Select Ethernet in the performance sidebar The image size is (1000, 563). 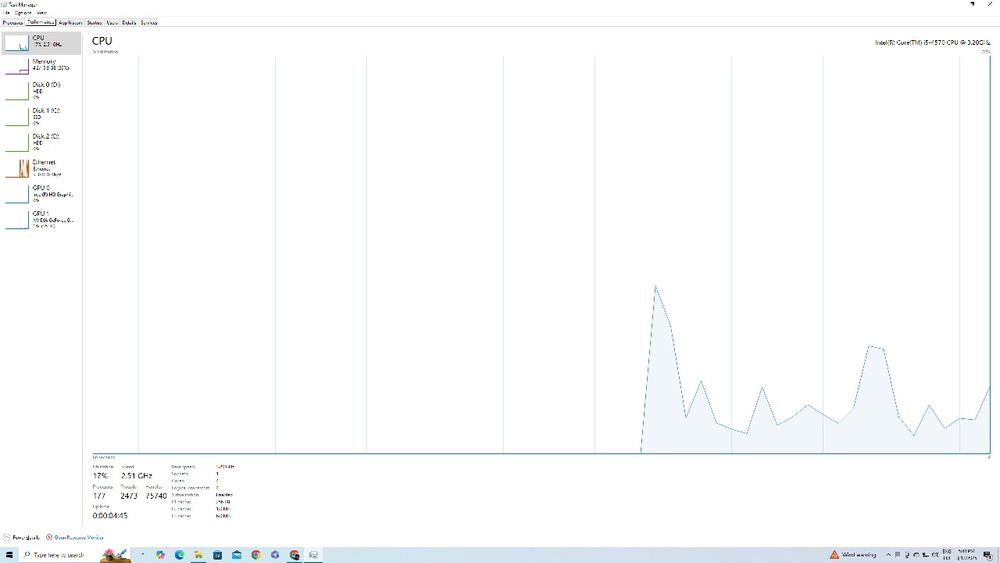41,168
